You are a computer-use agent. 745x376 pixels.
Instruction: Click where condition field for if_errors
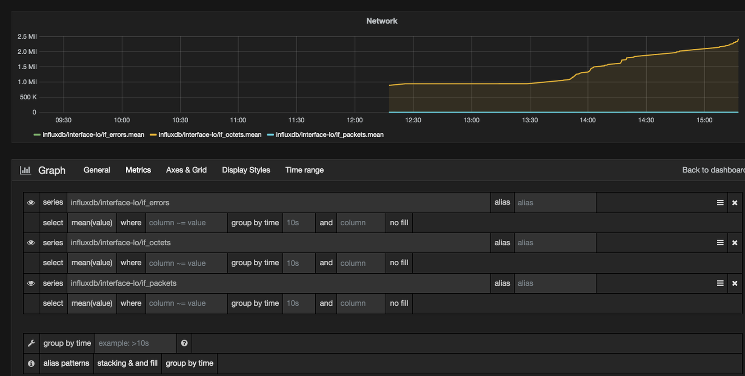click(186, 222)
